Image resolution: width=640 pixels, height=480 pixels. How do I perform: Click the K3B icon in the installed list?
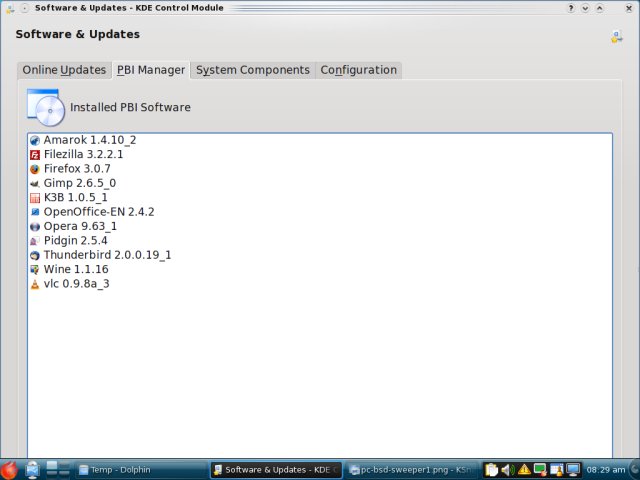pyautogui.click(x=35, y=198)
